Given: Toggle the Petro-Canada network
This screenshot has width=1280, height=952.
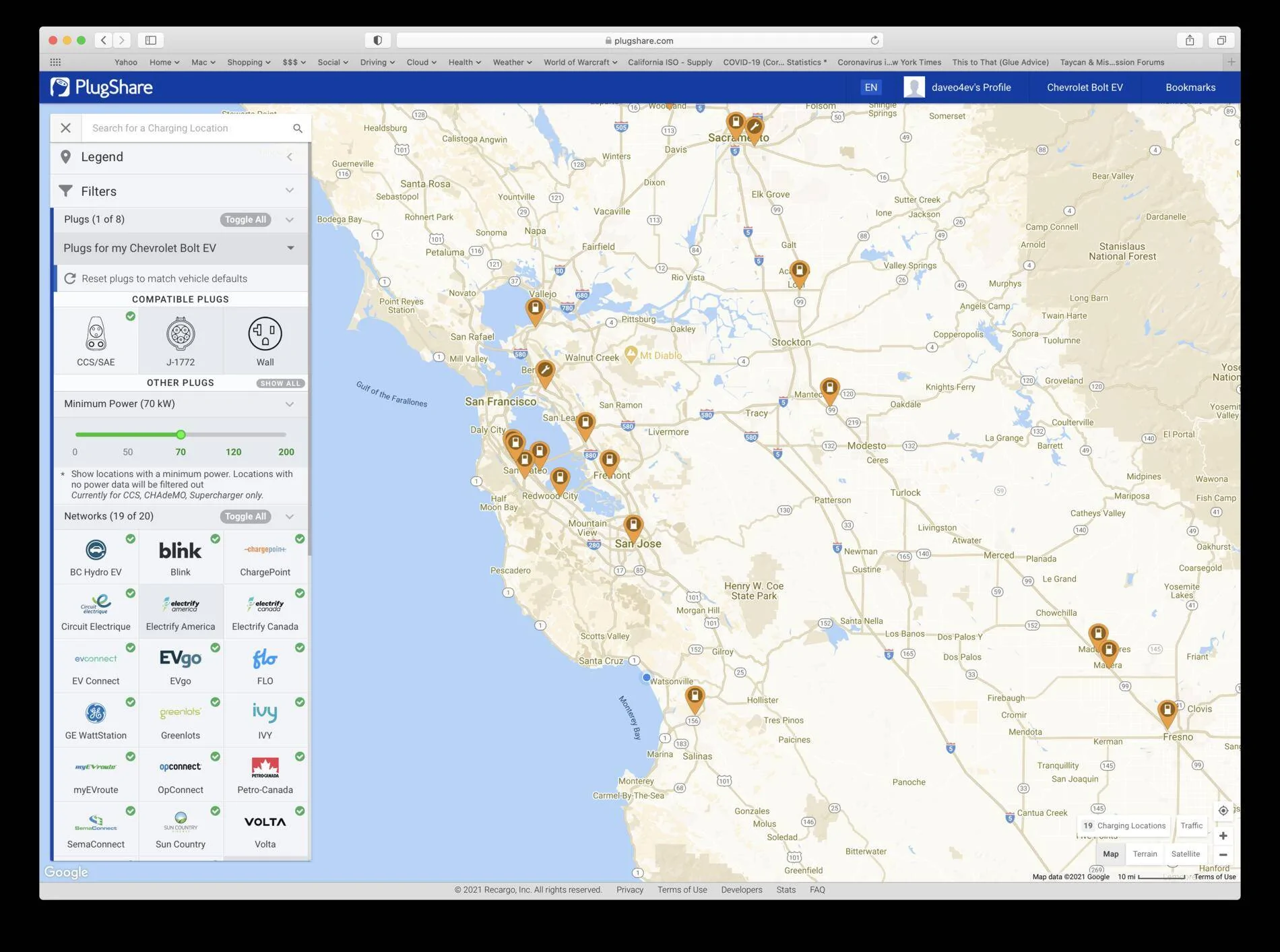Looking at the screenshot, I should [x=265, y=775].
